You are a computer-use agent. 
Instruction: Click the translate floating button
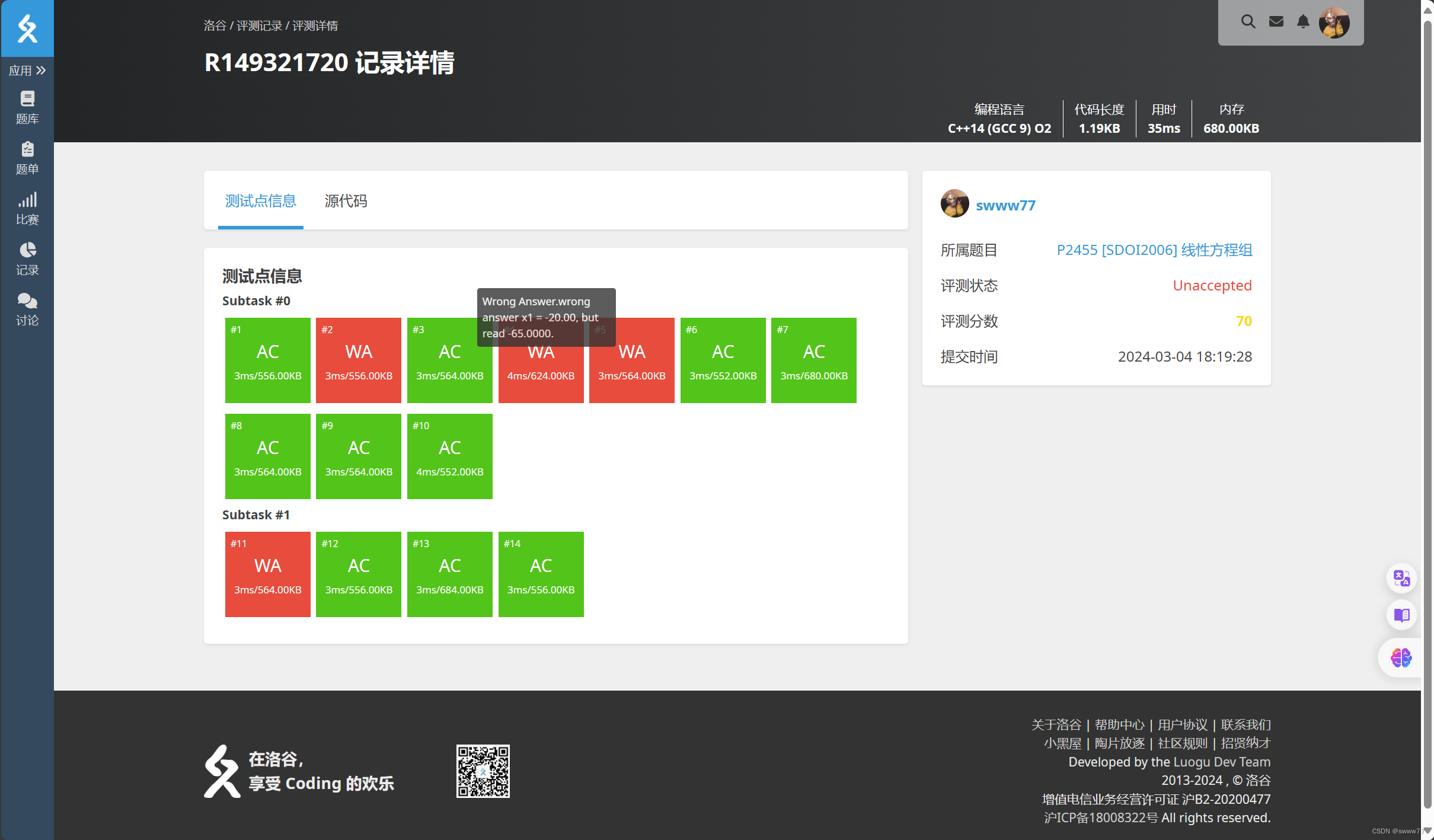1401,578
